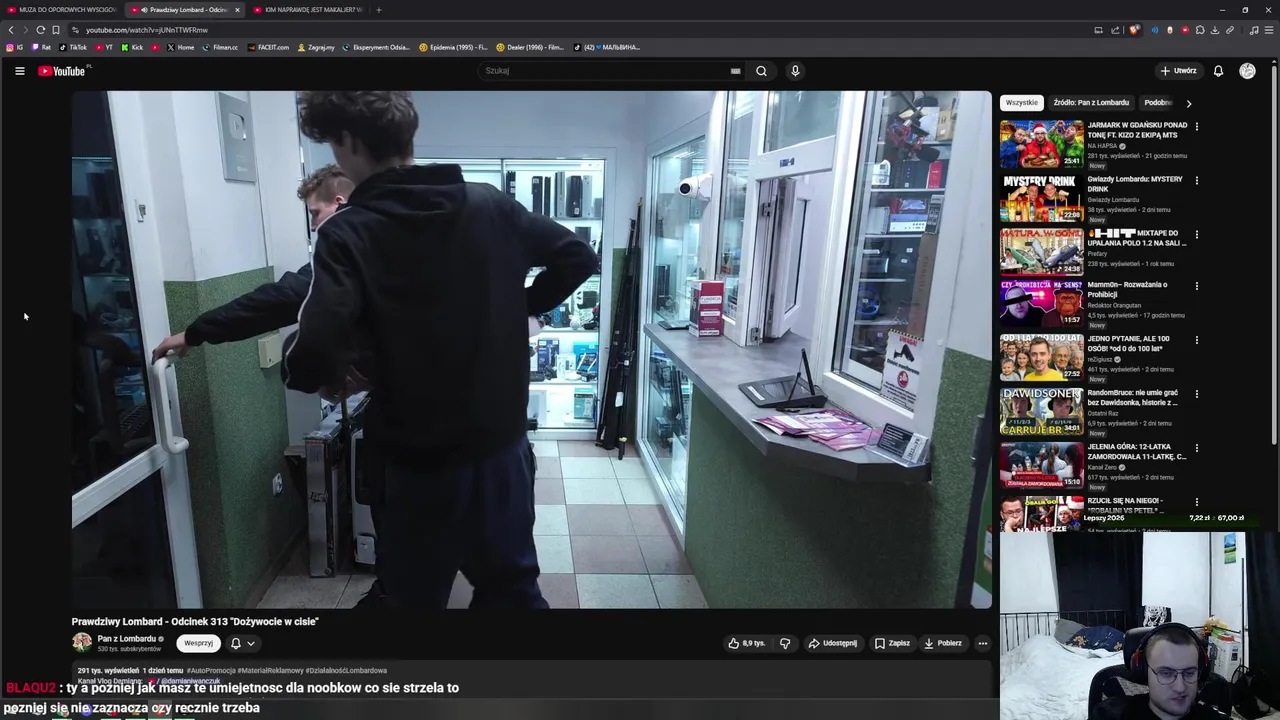Open the account avatar menu
1280x720 pixels.
[1247, 71]
